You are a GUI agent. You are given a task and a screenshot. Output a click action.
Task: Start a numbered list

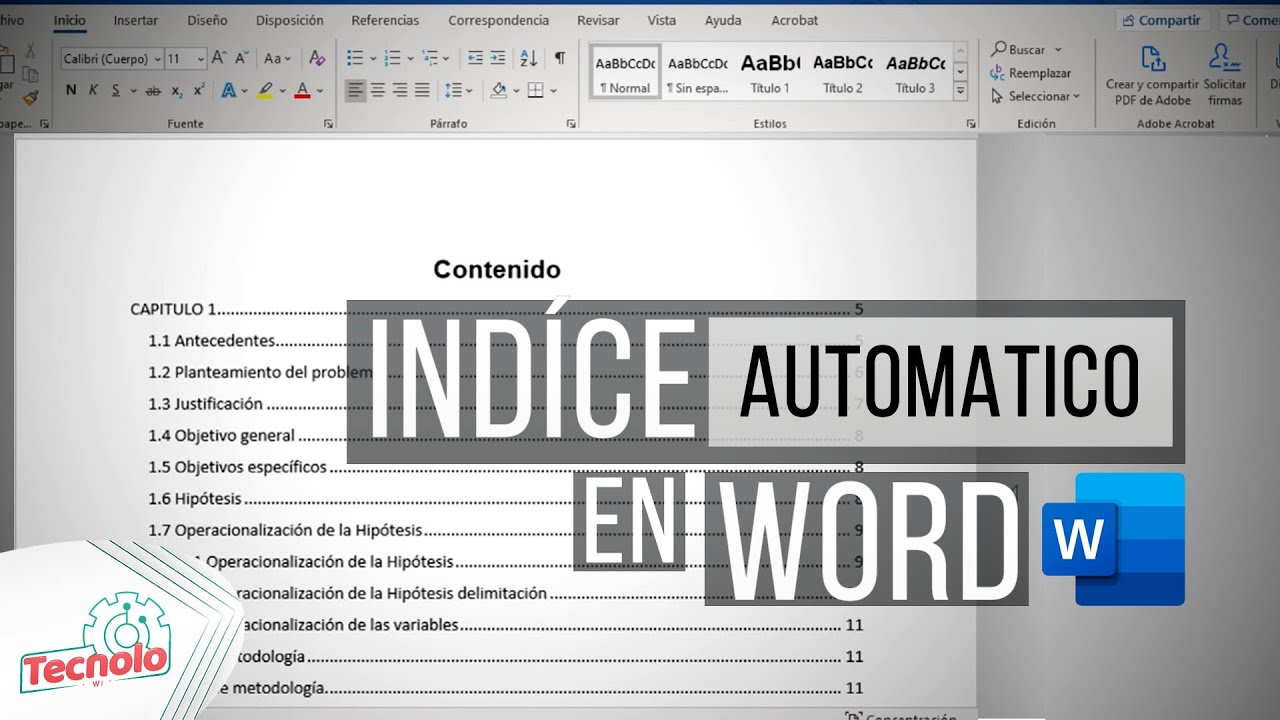tap(392, 59)
